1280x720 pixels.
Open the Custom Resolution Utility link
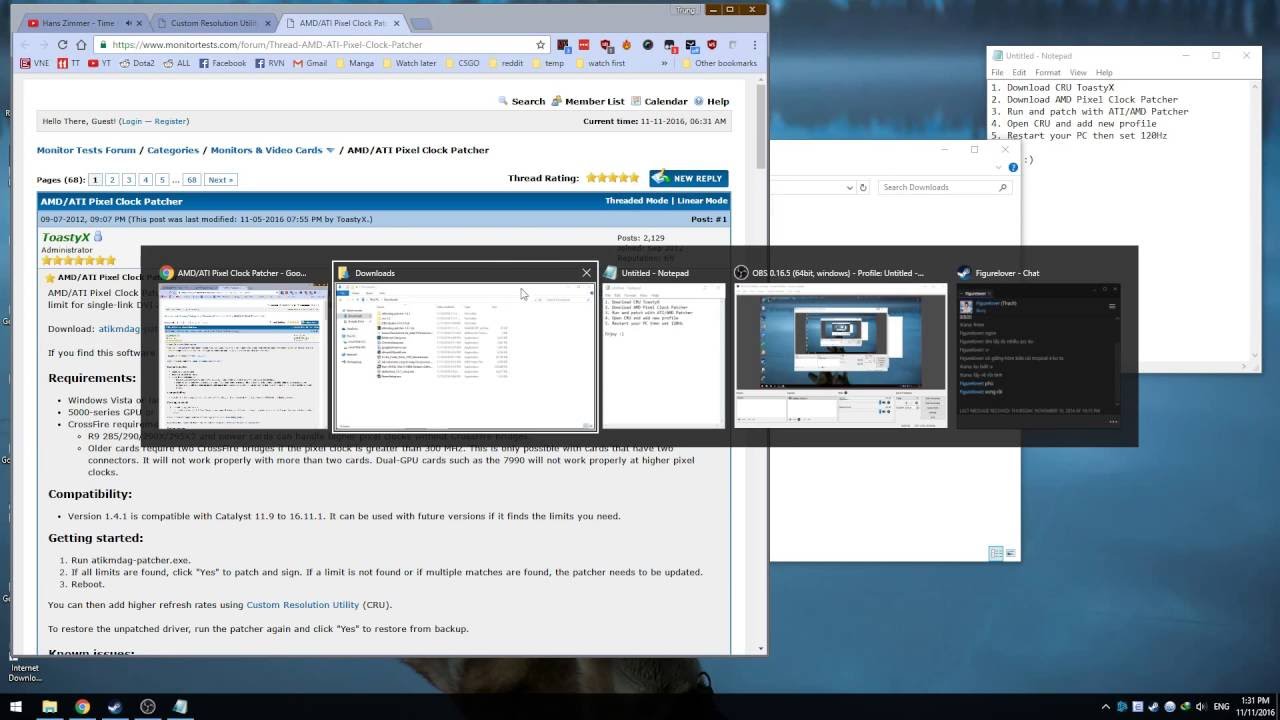[303, 605]
